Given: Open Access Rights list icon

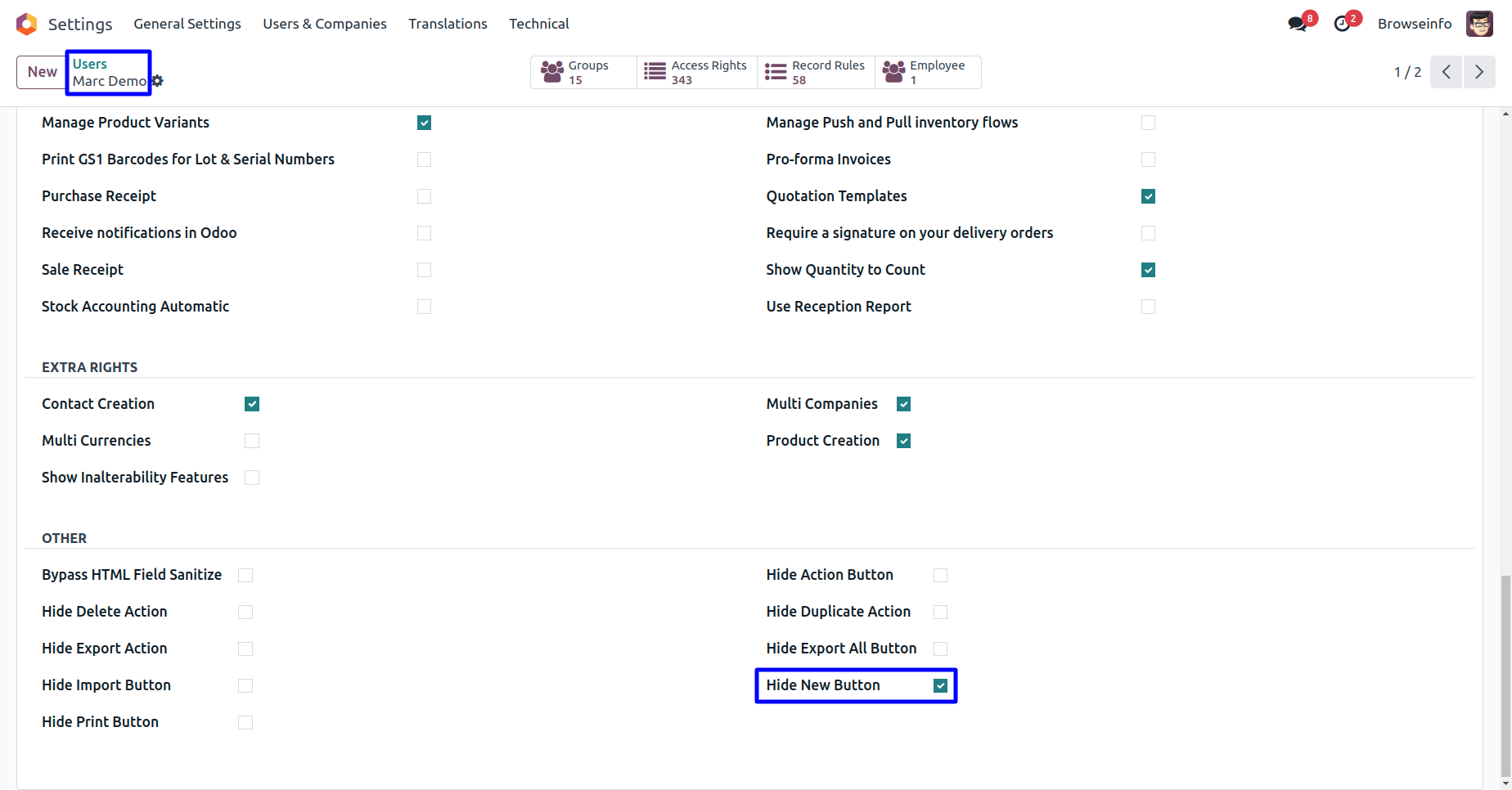Looking at the screenshot, I should [655, 72].
